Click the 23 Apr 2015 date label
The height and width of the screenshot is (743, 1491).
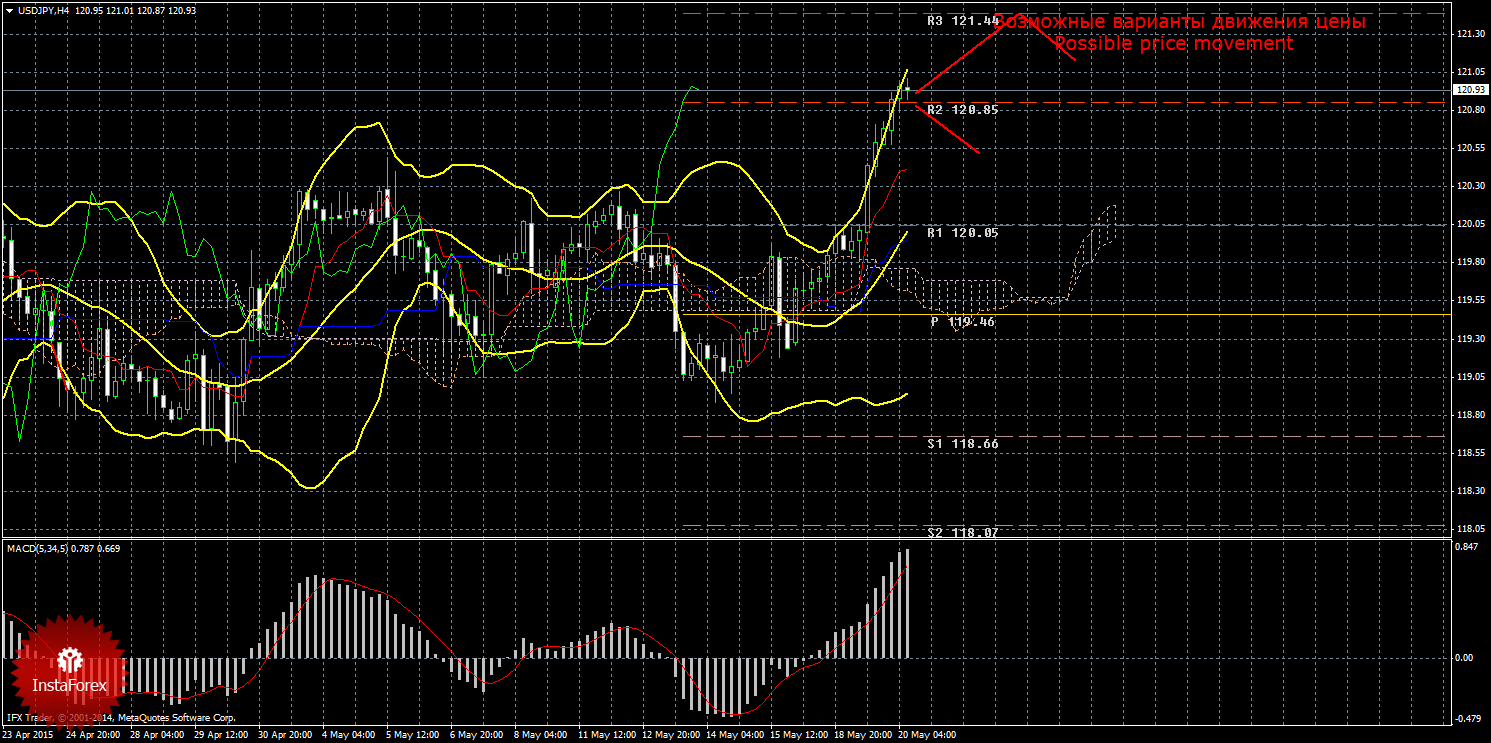point(27,735)
